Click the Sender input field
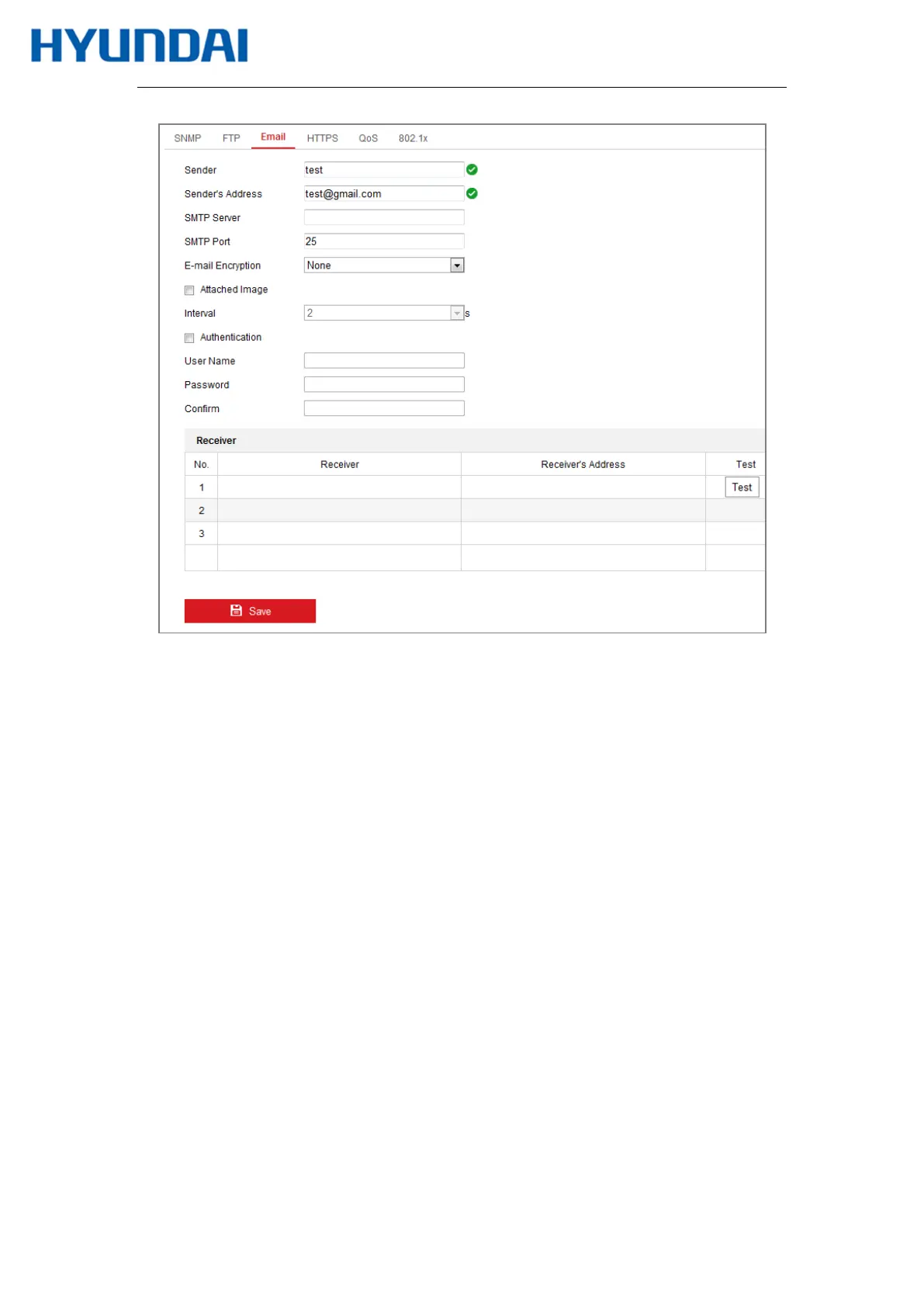924x1307 pixels. (384, 170)
